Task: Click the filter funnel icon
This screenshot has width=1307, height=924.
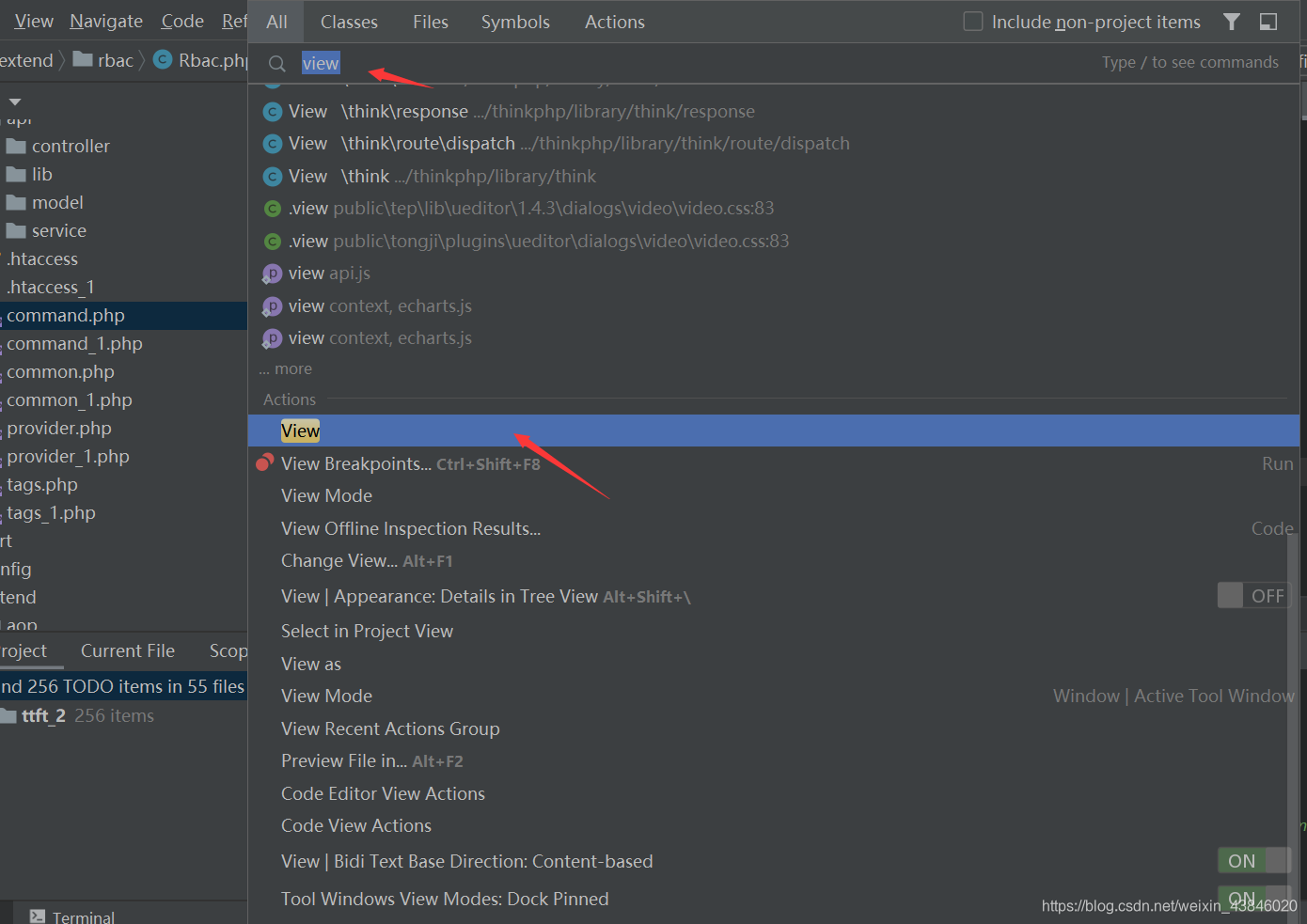Action: tap(1232, 22)
